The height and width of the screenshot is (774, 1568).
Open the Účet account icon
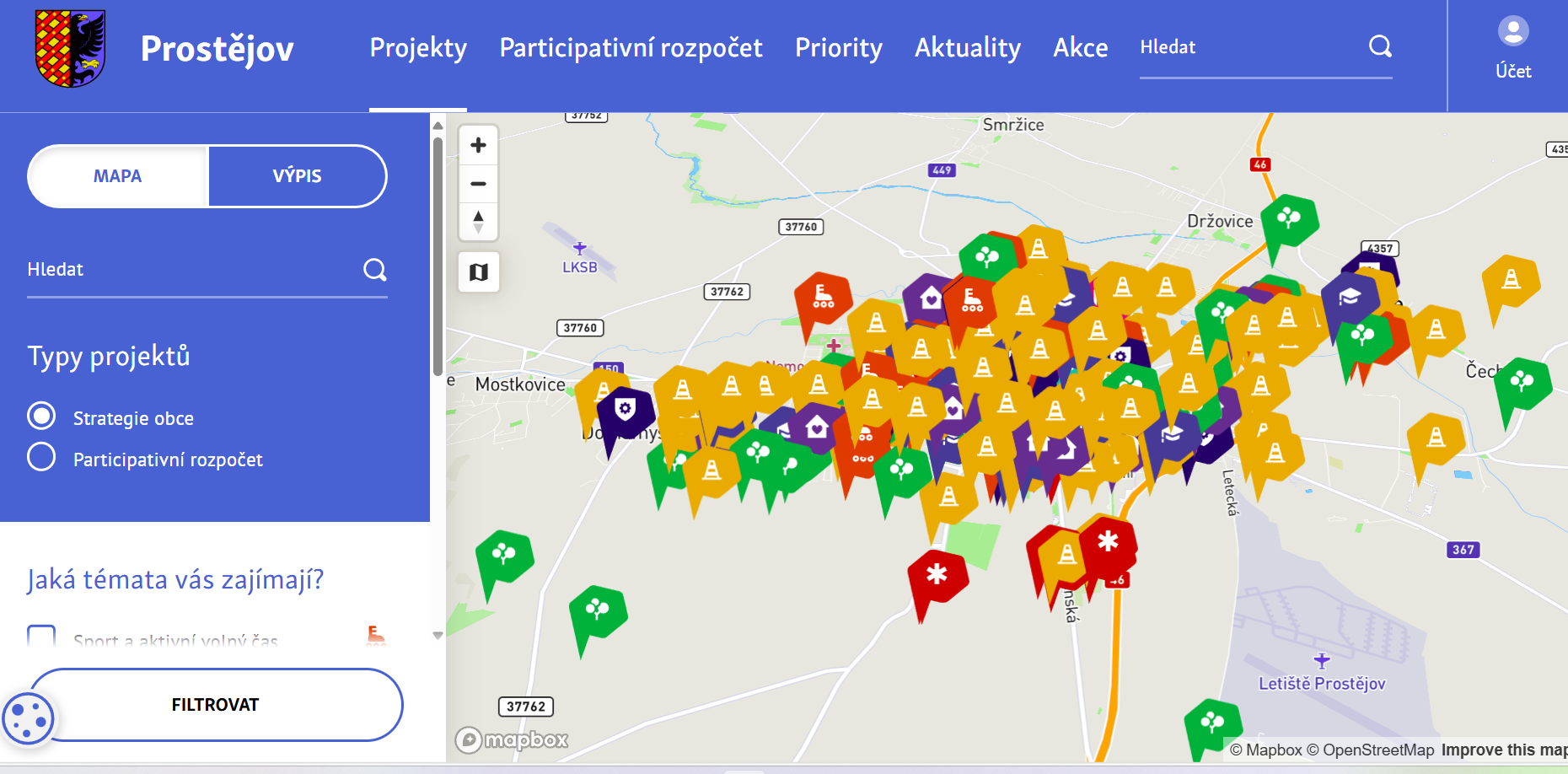(1513, 49)
